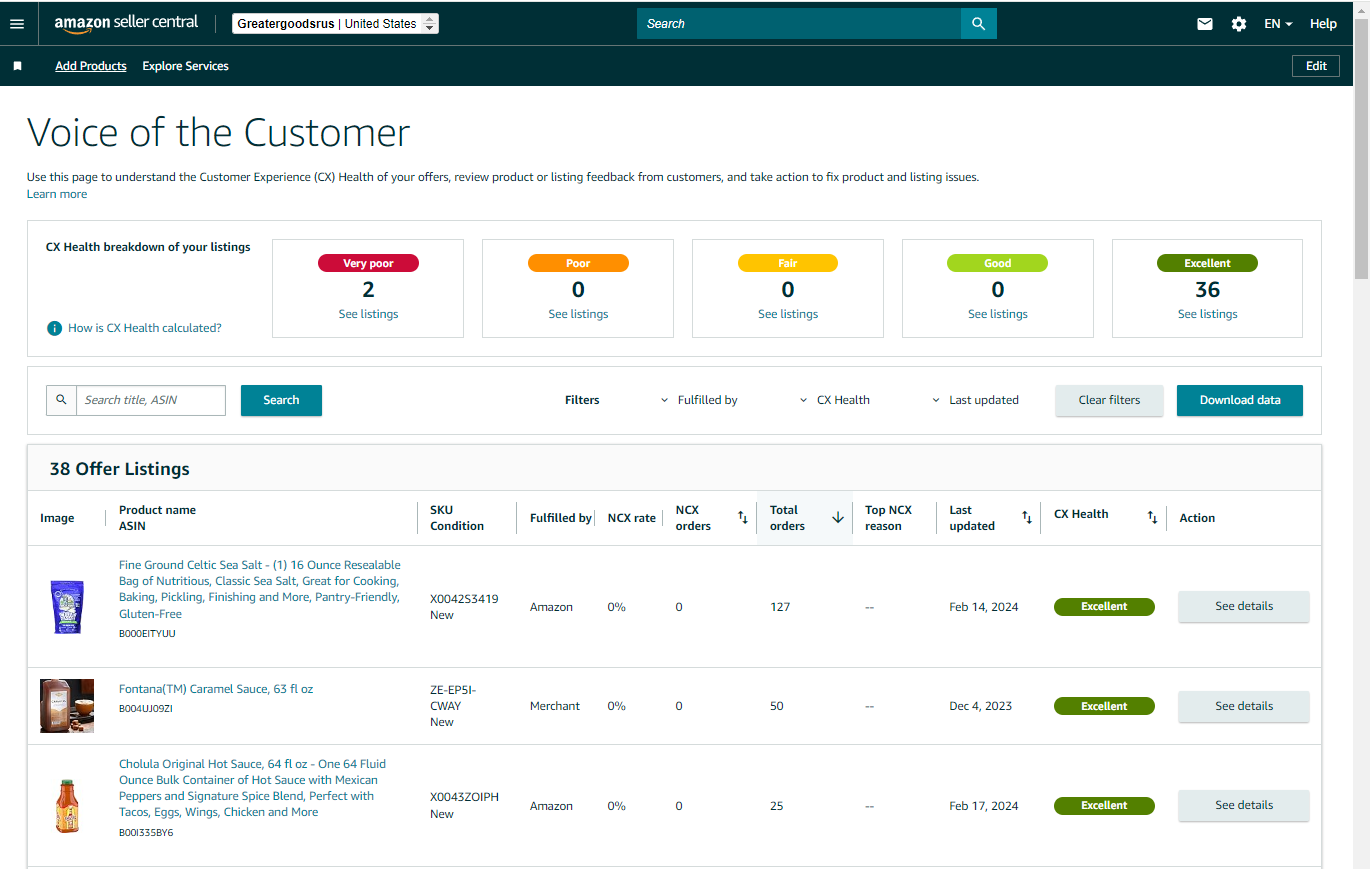See details for Celtic Sea Salt listing
Image resolution: width=1370 pixels, height=869 pixels.
pos(1244,606)
